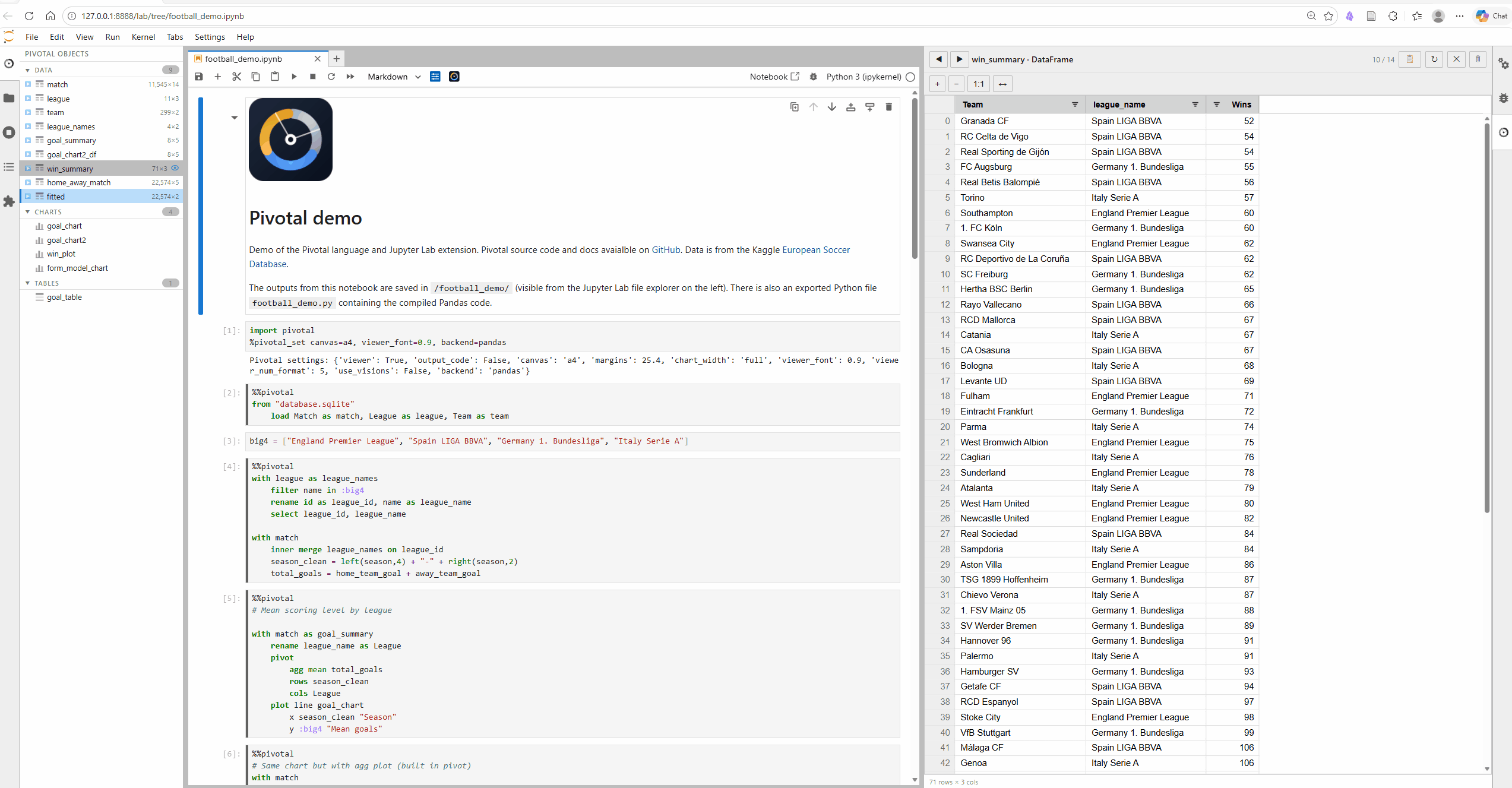
Task: Delete win_summary with the trash icon
Action: pyautogui.click(x=1478, y=59)
